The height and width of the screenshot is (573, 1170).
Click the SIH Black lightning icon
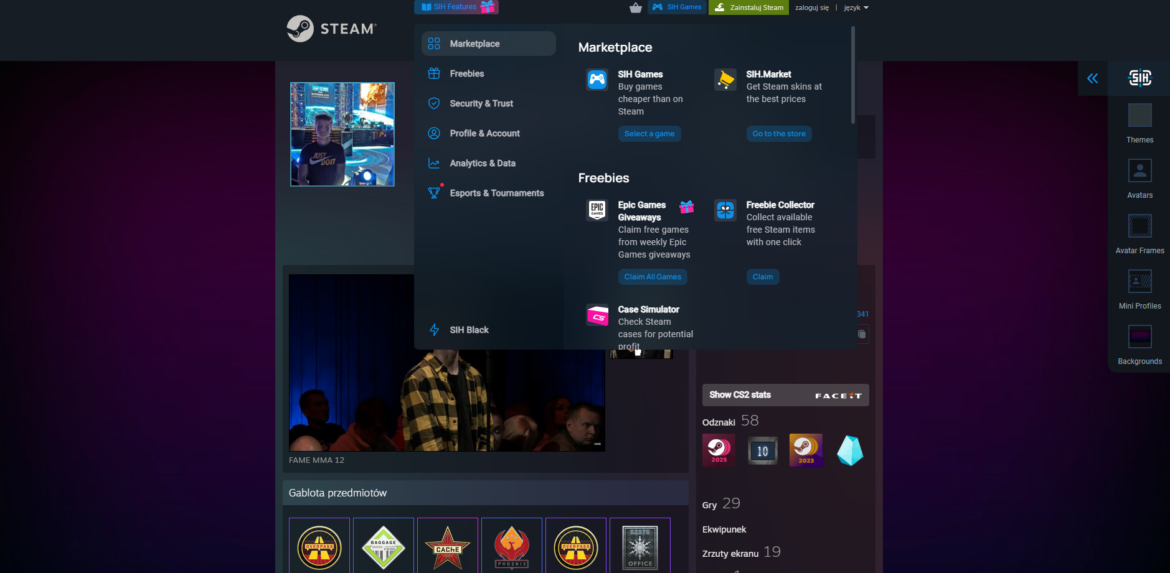(x=434, y=329)
